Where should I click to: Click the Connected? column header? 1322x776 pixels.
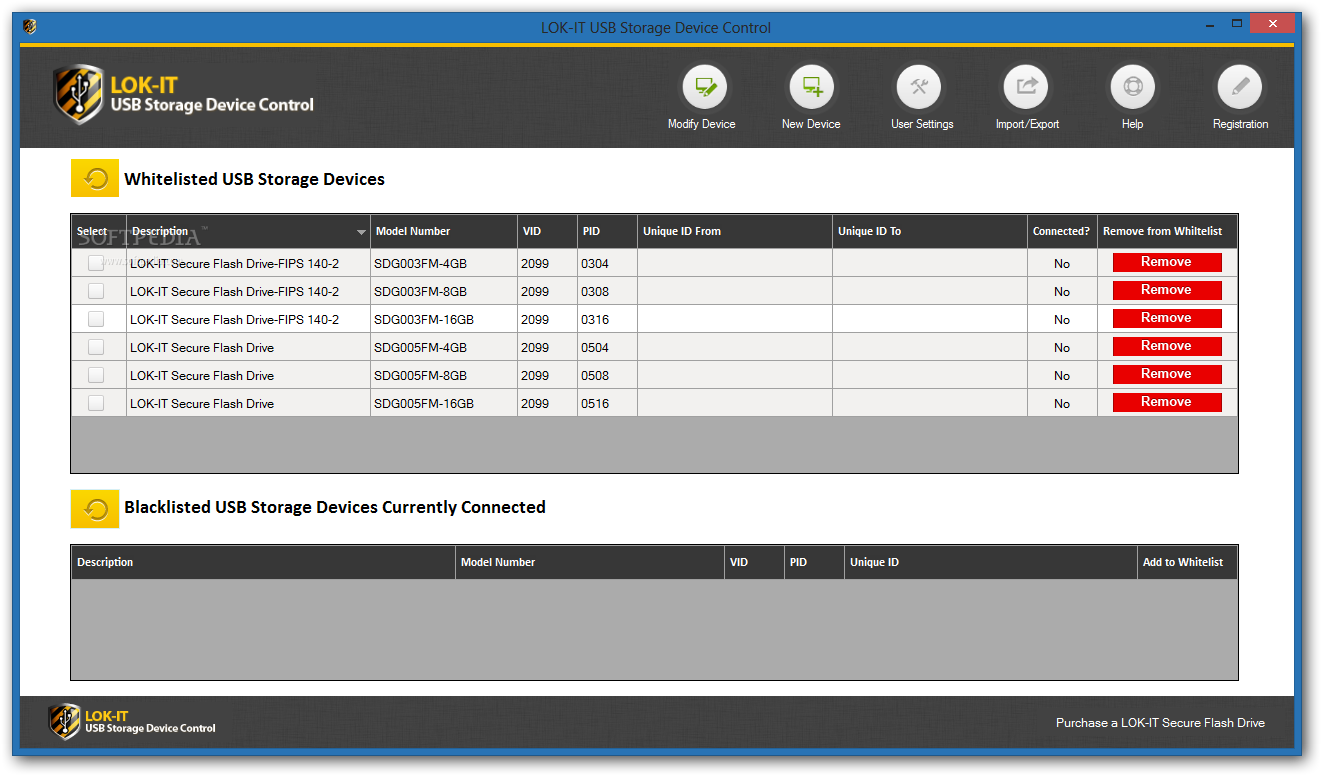coord(1062,231)
